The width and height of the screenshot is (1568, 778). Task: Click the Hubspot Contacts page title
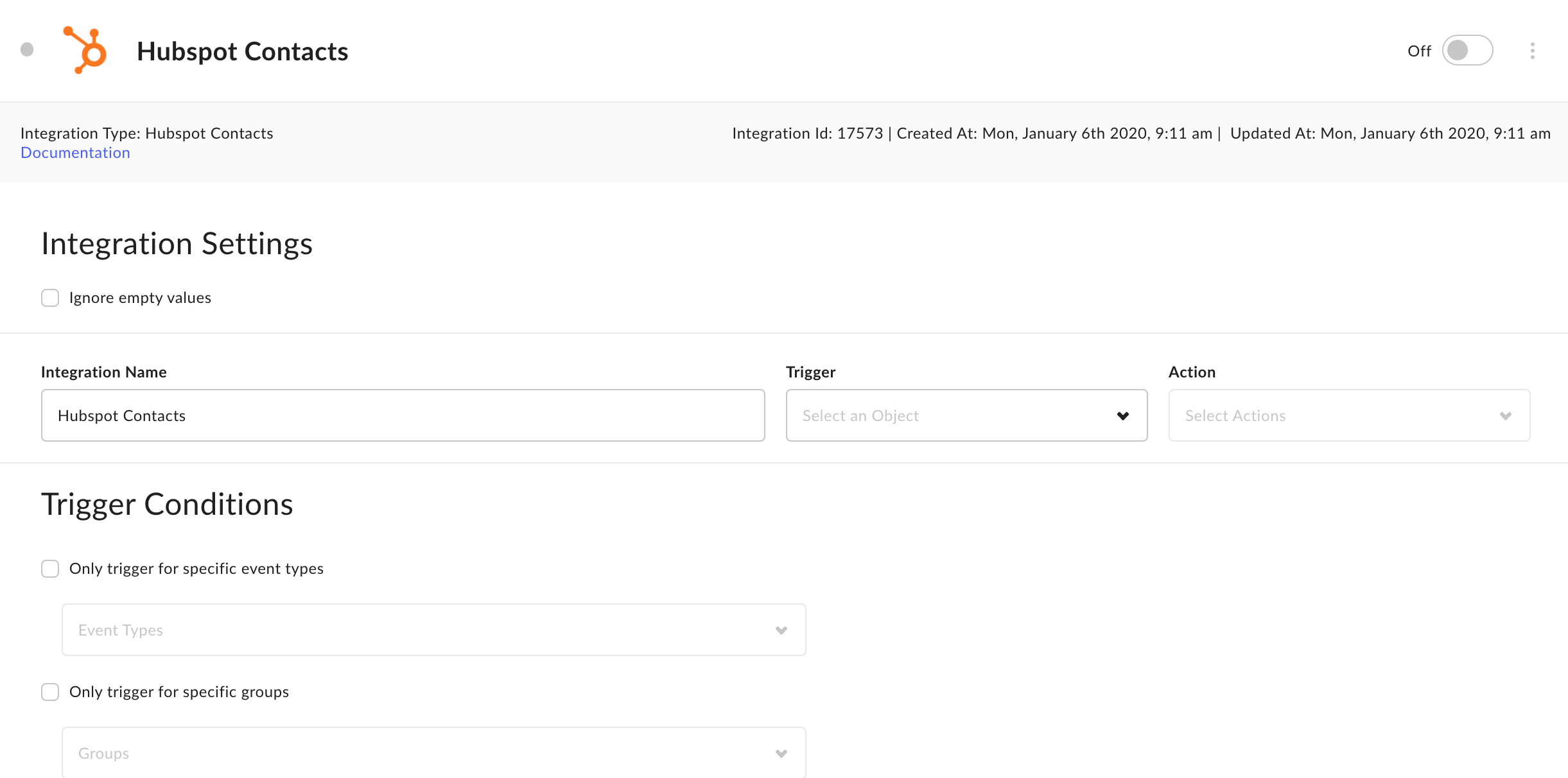[x=242, y=51]
